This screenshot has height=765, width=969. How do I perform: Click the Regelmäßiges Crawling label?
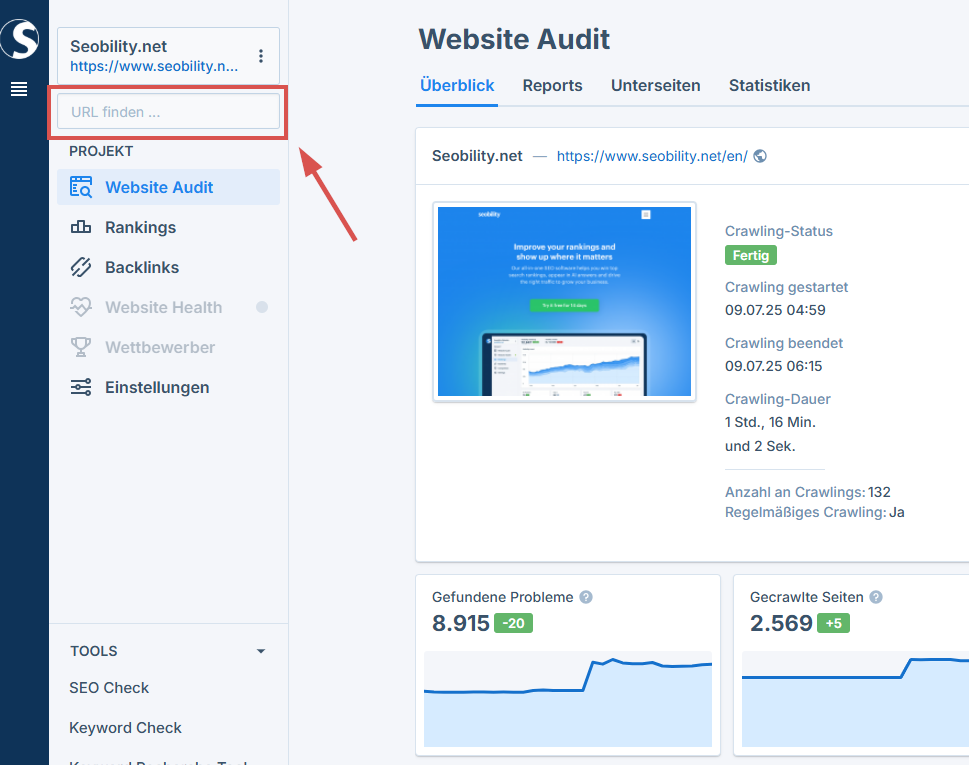click(x=805, y=512)
